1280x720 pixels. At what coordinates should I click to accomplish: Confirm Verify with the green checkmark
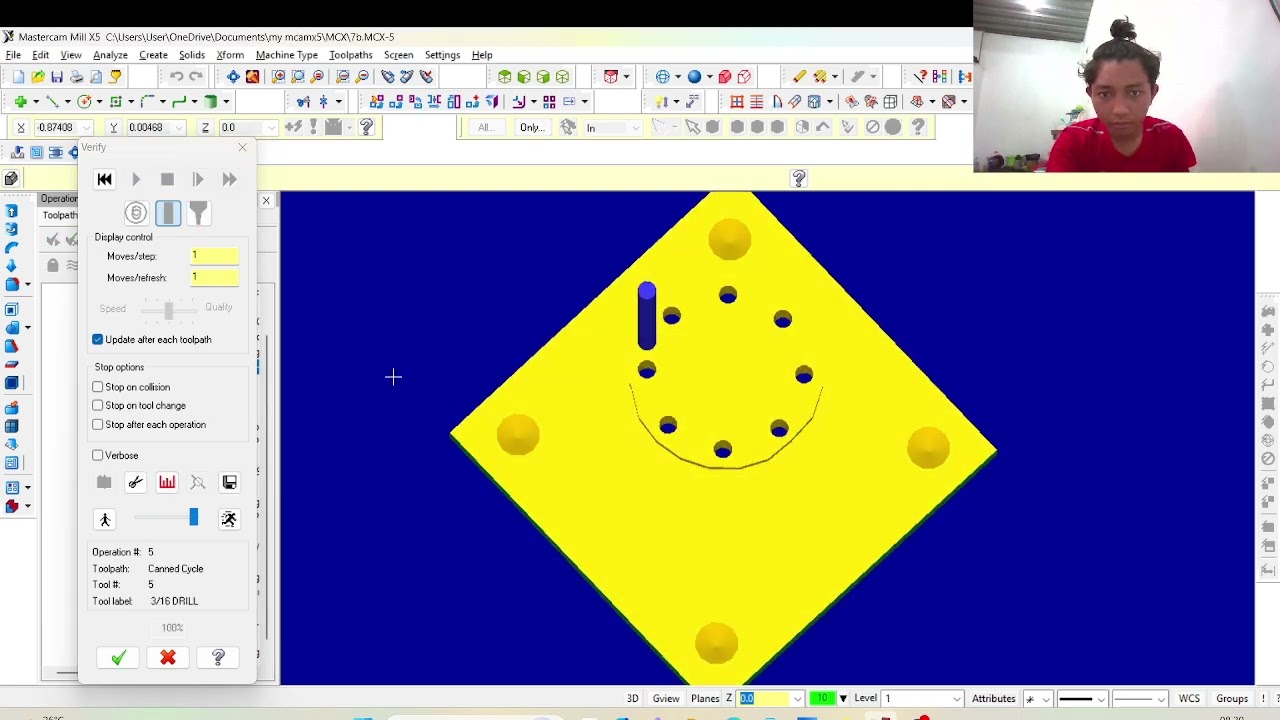[118, 657]
